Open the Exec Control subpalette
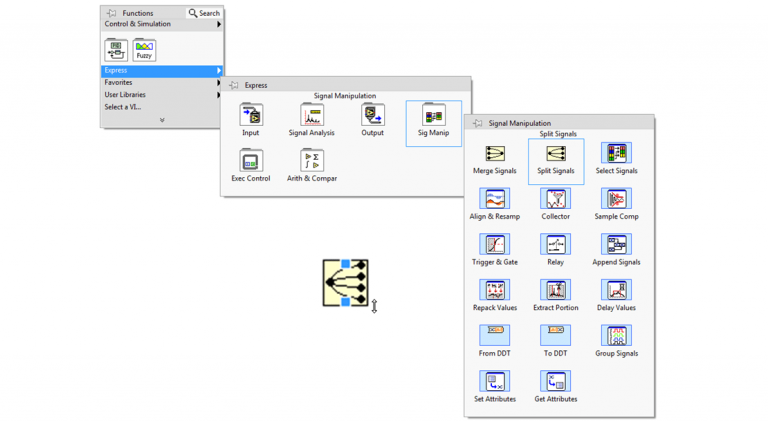This screenshot has height=422, width=768. click(x=250, y=162)
